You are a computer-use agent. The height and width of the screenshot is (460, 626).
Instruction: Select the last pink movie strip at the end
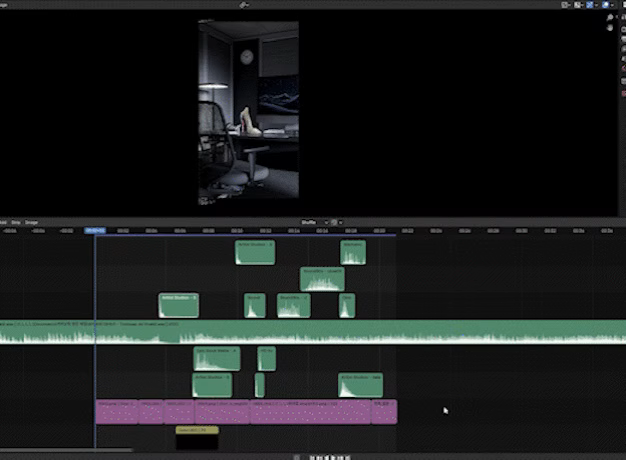(x=384, y=412)
